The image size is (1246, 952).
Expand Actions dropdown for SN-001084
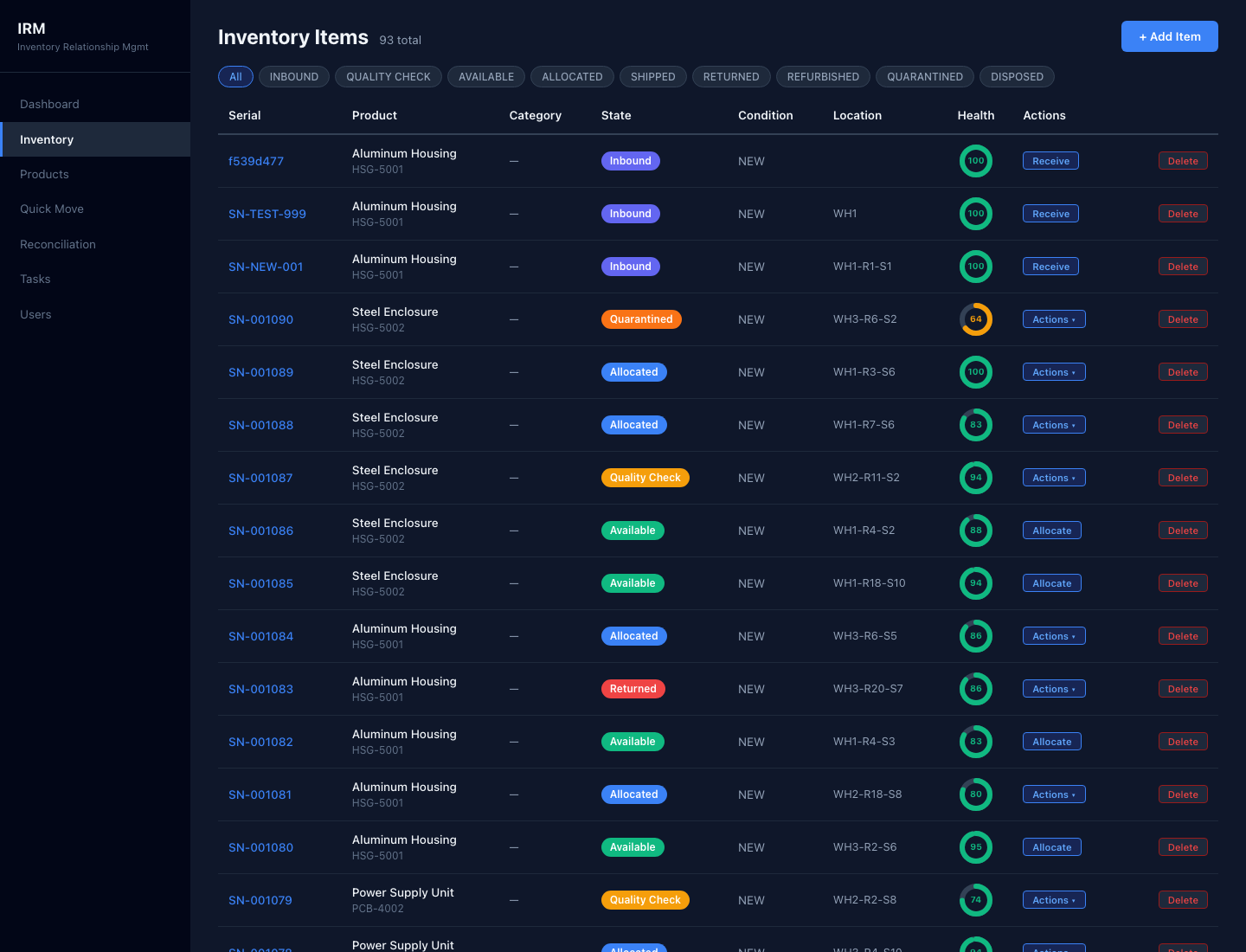(1054, 636)
